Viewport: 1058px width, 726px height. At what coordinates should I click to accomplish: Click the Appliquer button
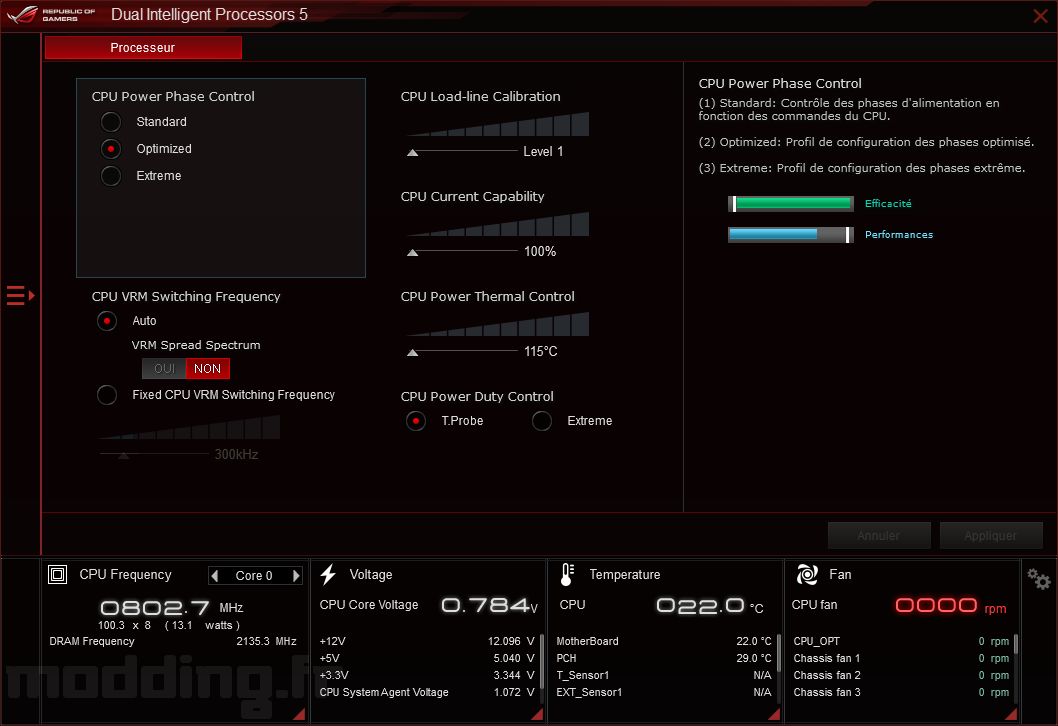[x=991, y=536]
